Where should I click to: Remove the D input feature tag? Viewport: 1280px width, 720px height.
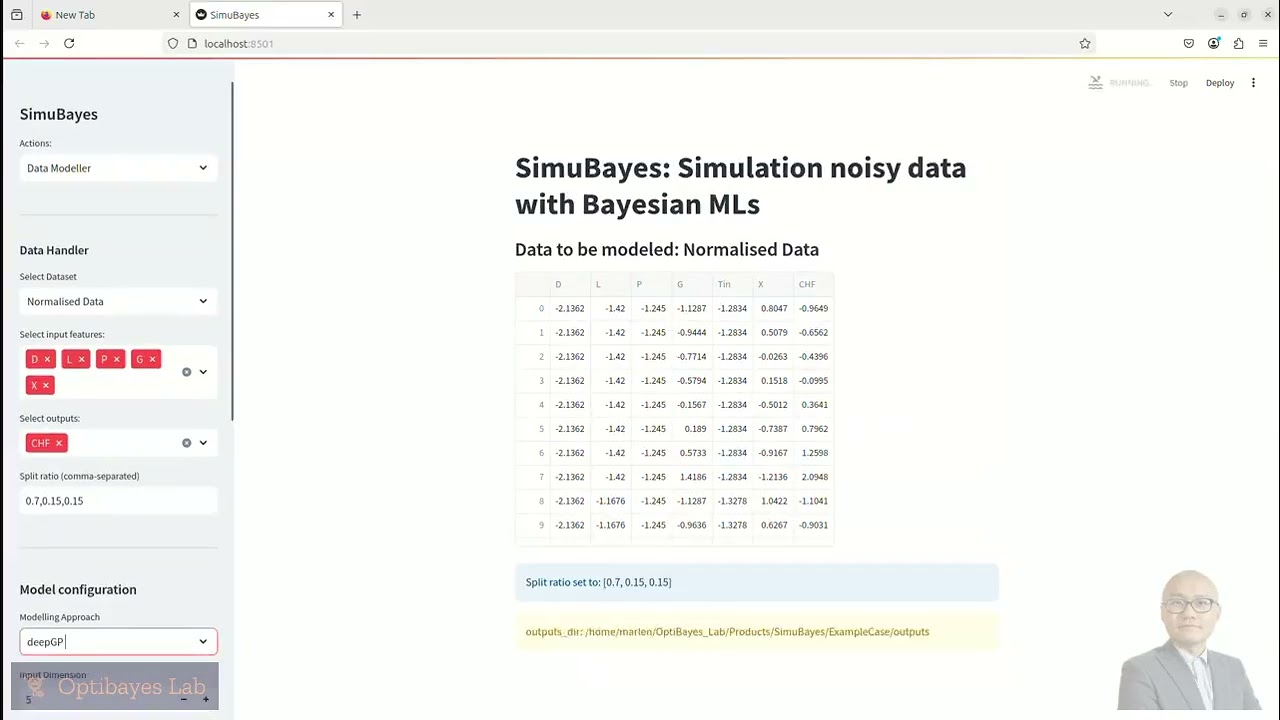[x=47, y=359]
